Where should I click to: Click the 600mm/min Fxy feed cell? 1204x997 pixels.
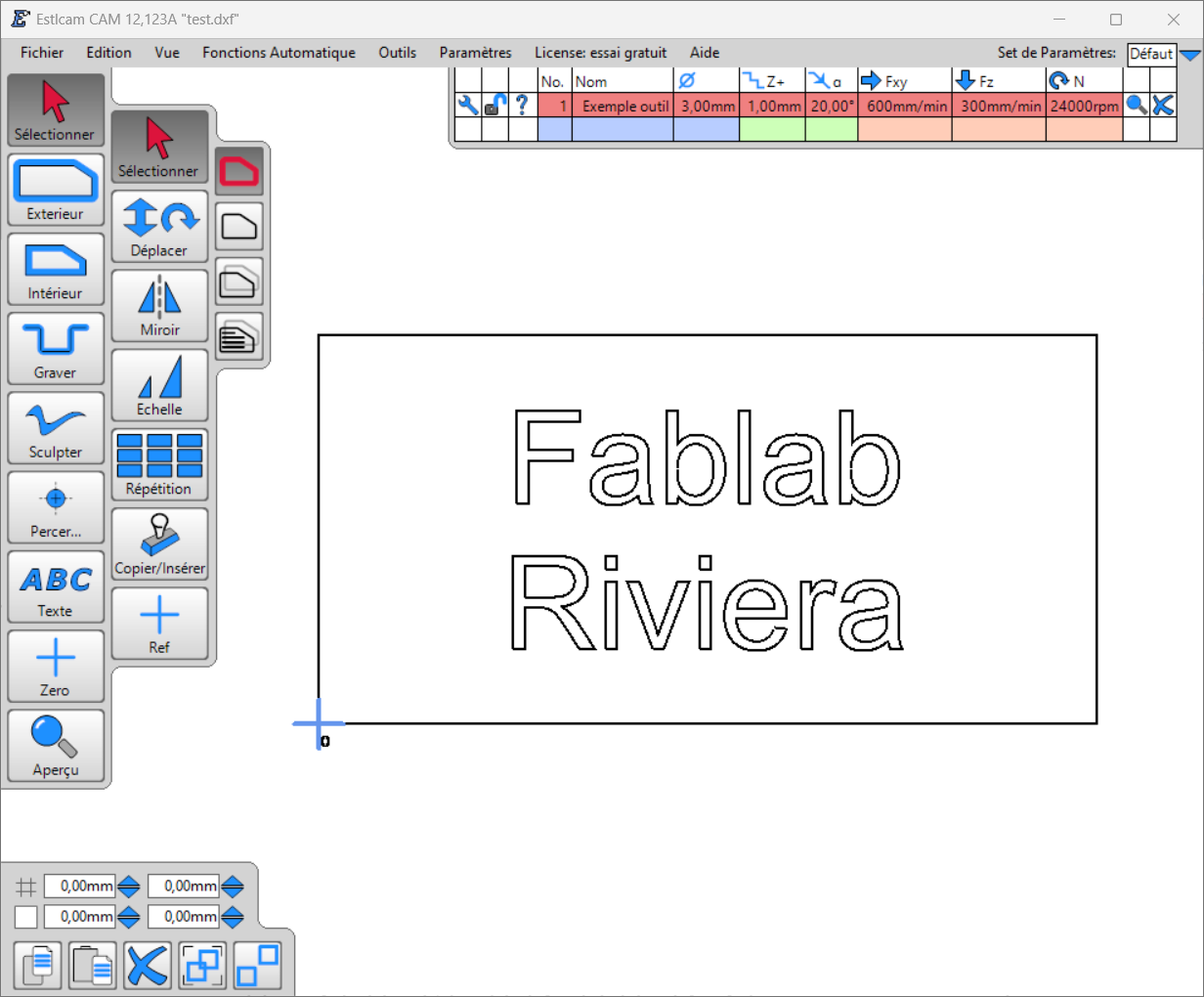[905, 106]
